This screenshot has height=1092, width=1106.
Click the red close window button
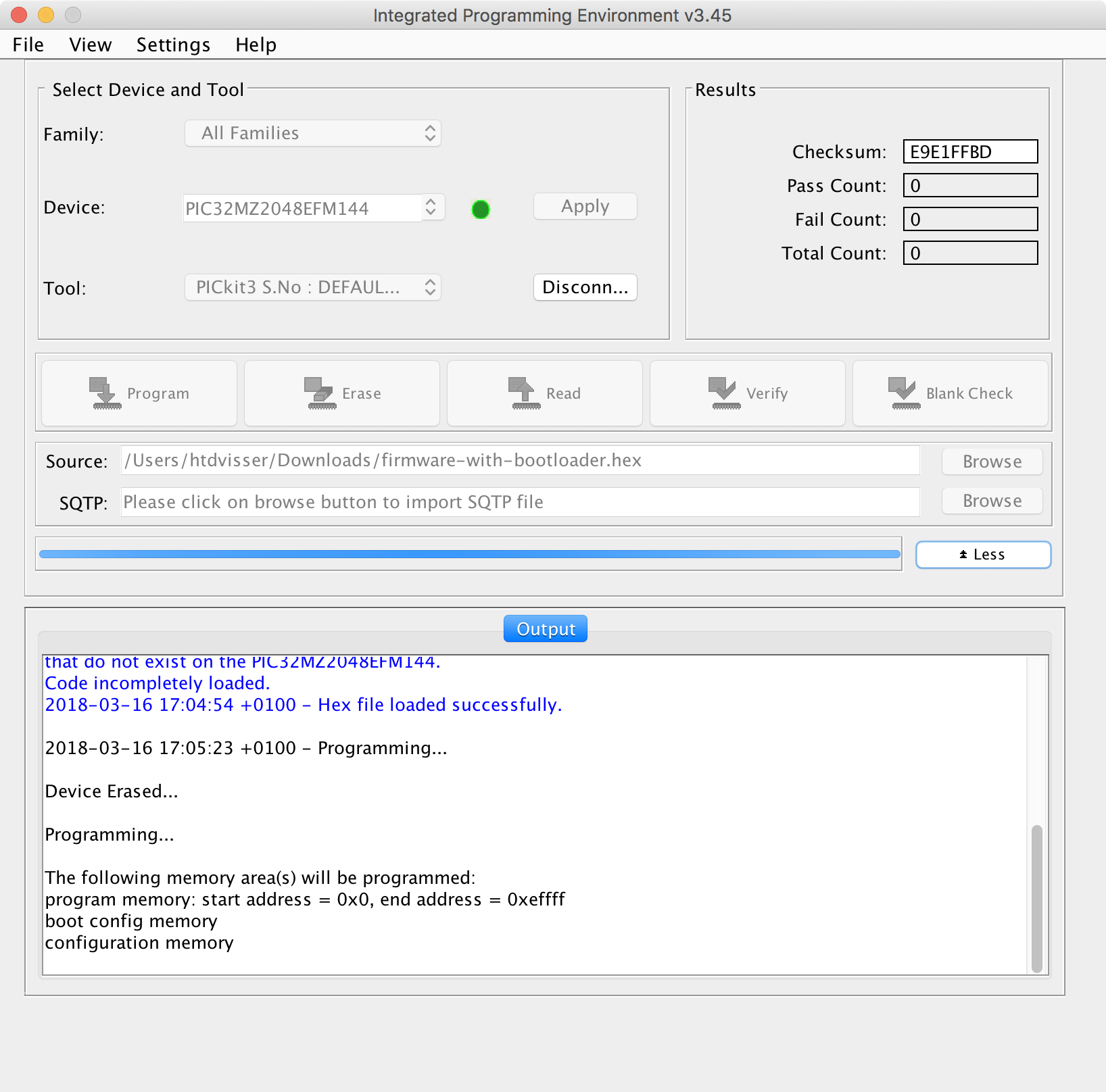point(19,15)
